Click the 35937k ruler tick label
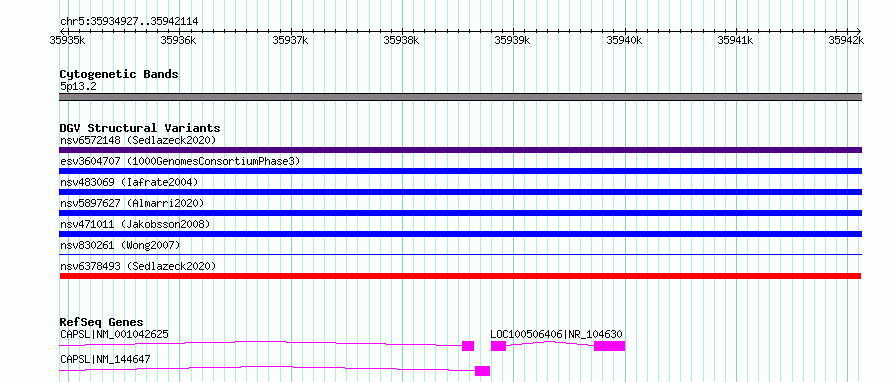Screen dimensions: 890x382 coord(291,40)
